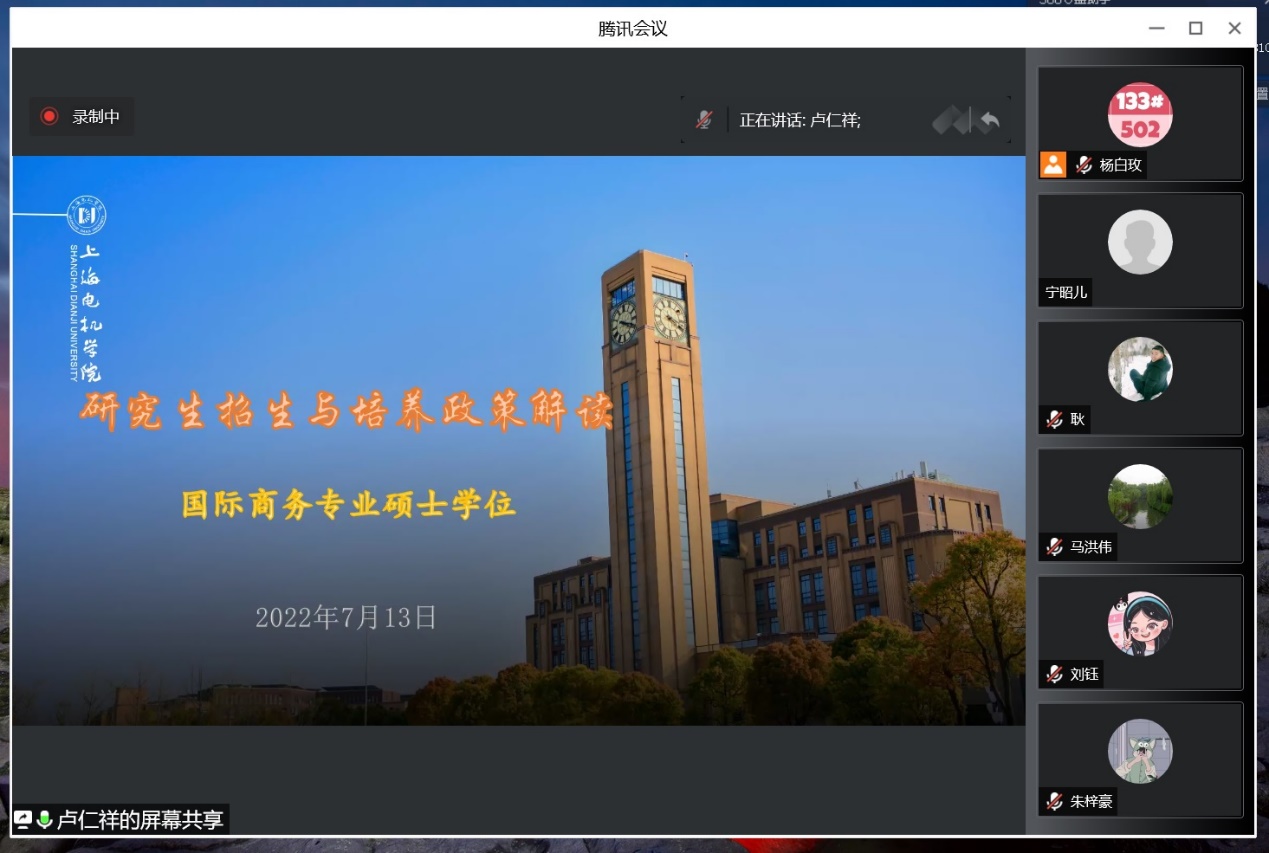Click the reply arrow icon in top bar
This screenshot has width=1269, height=853.
pos(989,121)
